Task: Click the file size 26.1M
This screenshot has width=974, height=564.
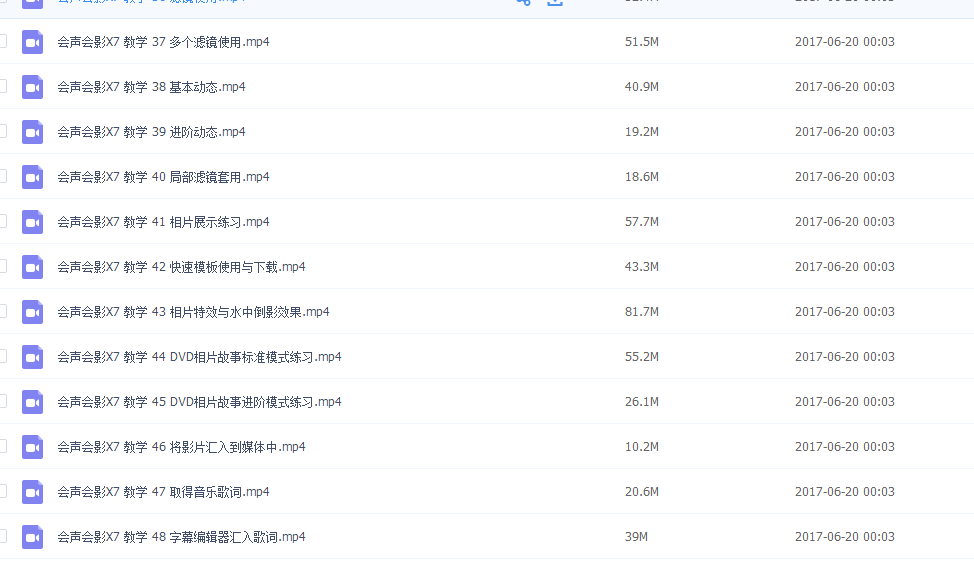Action: [642, 402]
